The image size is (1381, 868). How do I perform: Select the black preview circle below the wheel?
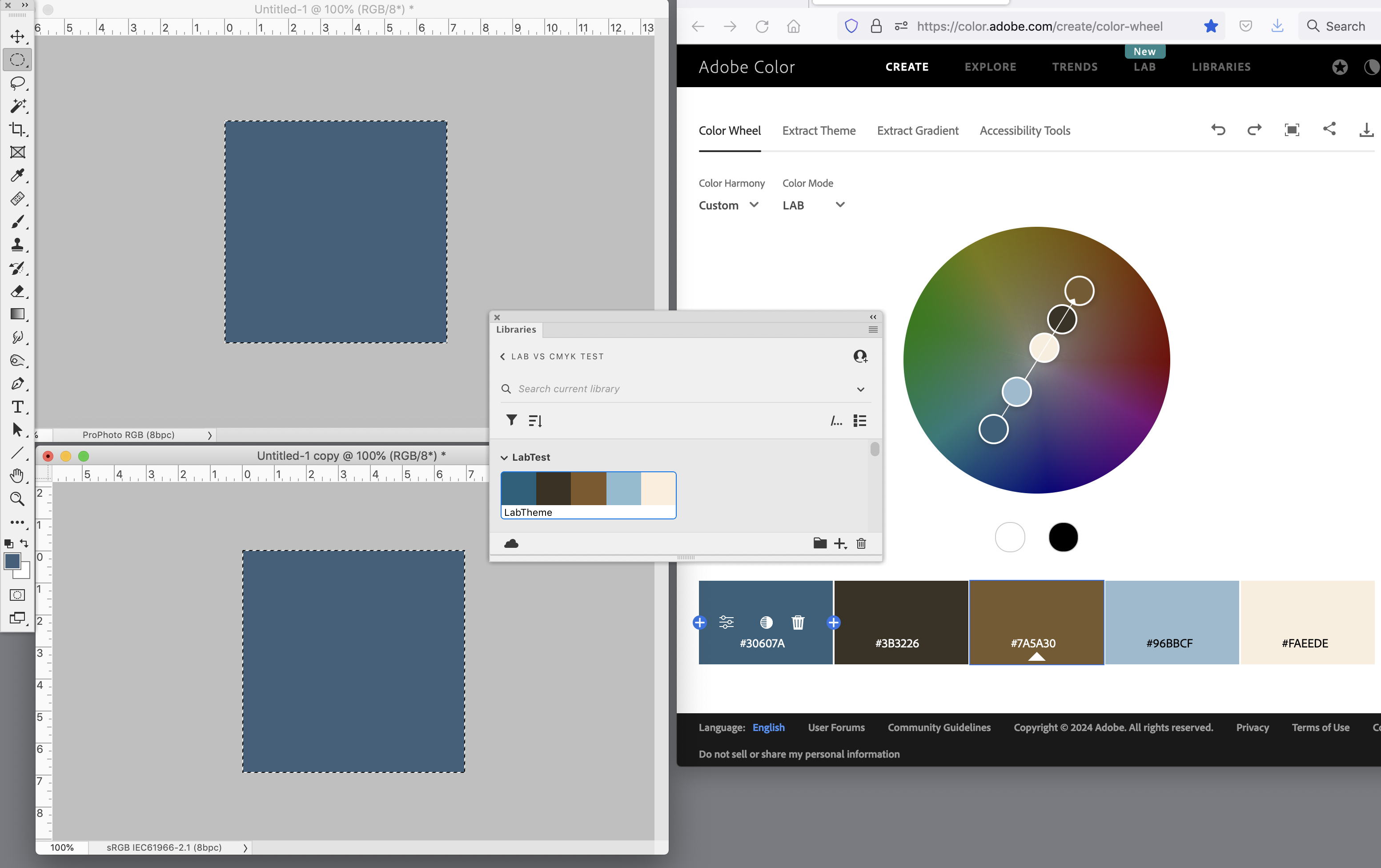tap(1063, 537)
